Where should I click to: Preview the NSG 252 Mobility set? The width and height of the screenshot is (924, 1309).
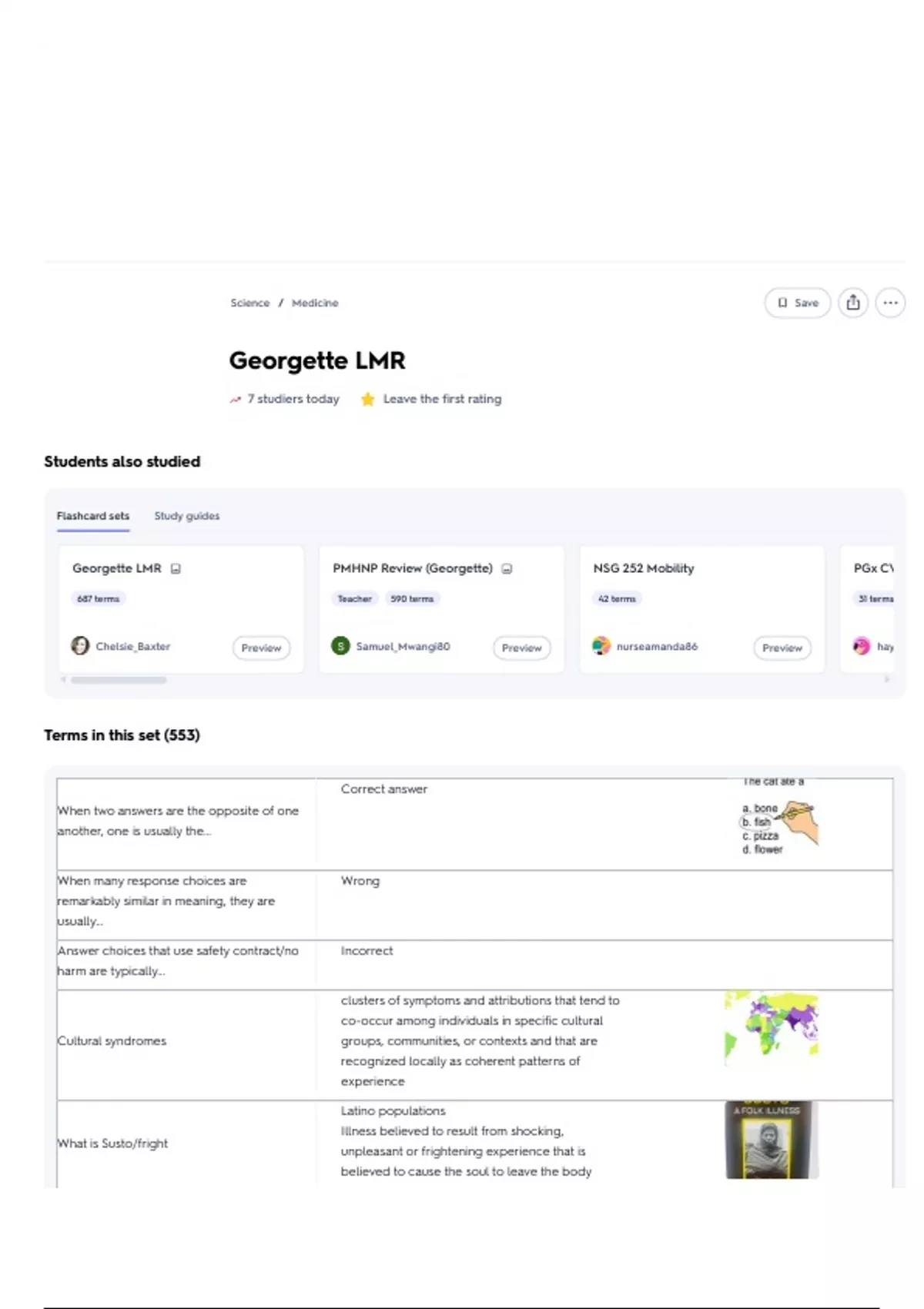[782, 648]
